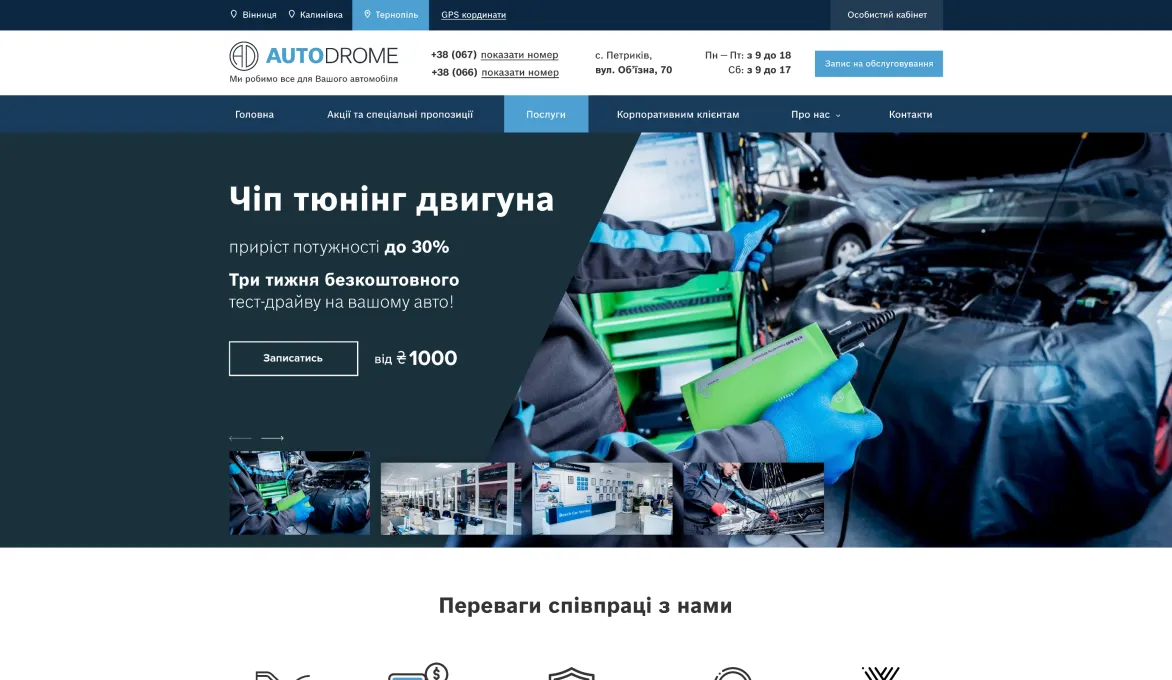Screen dimensions: 1172x680
Task: Open Акції та спеціальні пропозиції menu
Action: pos(400,114)
